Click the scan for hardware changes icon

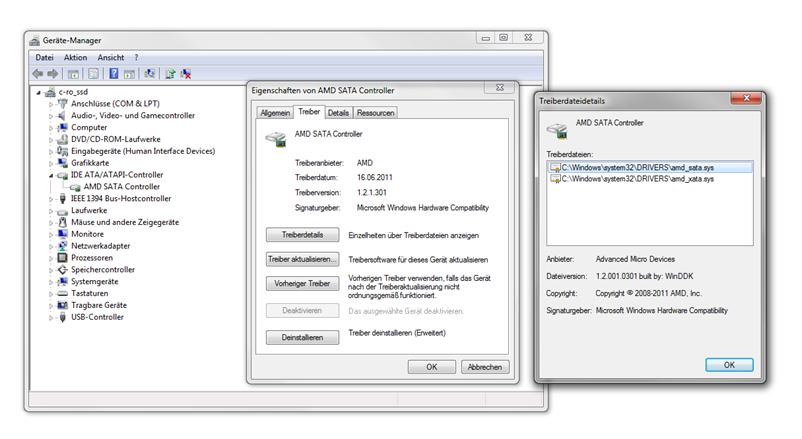point(149,74)
